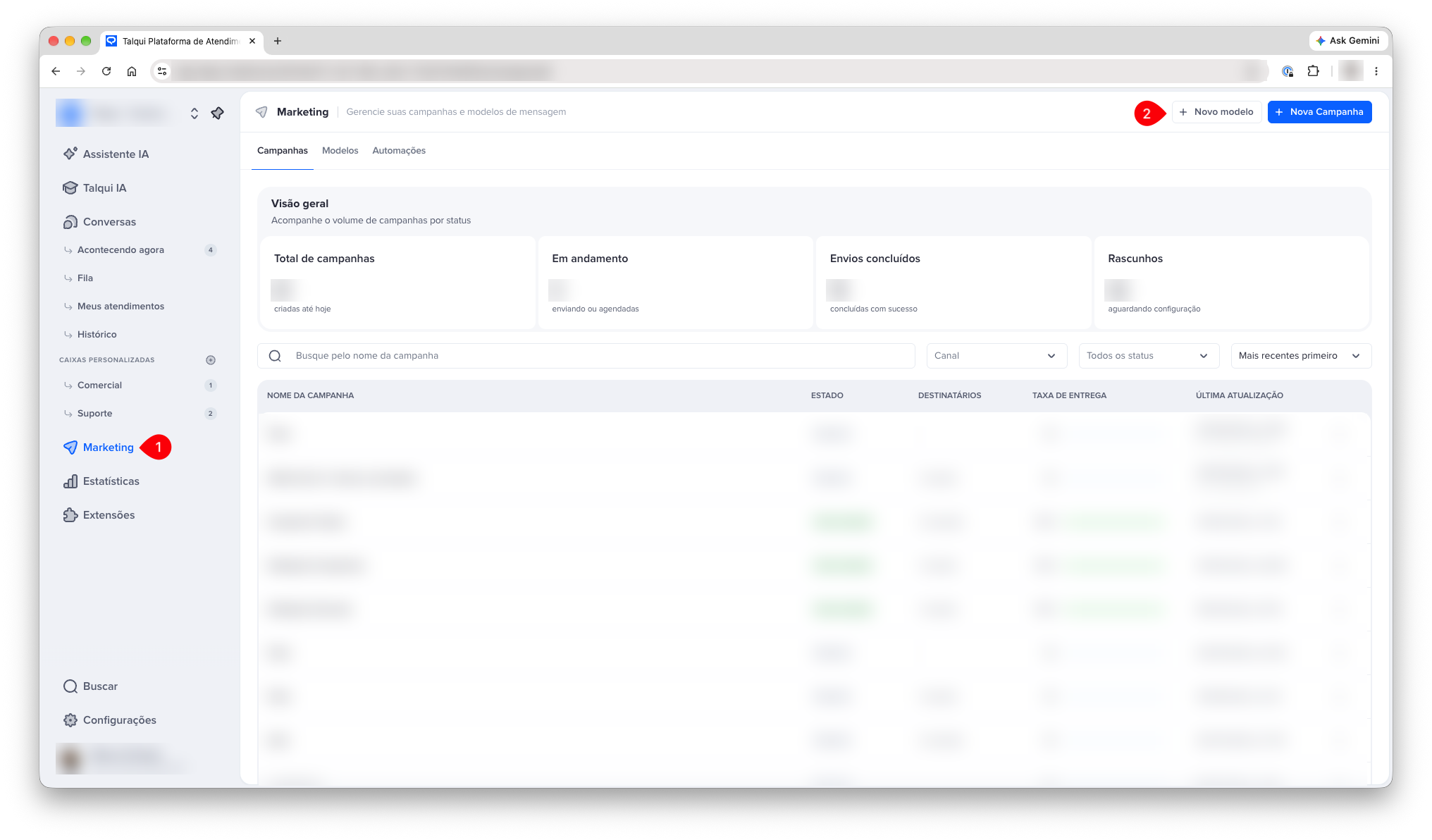Open Extensões puzzle icon
Screen dimensions: 1432x840
(x=70, y=515)
